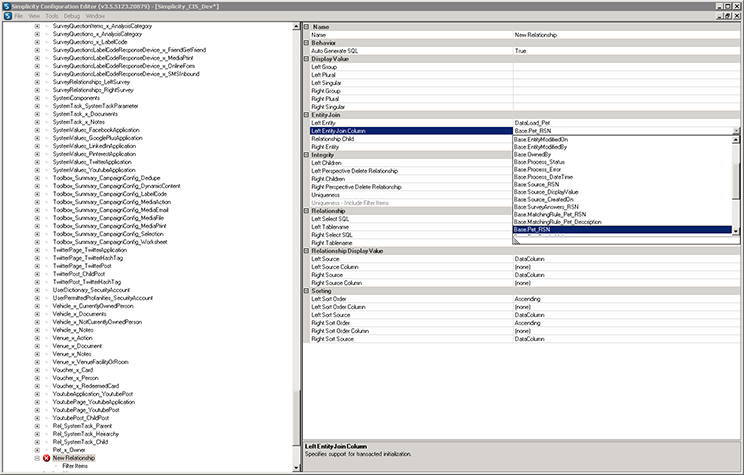This screenshot has height=475, width=744.
Task: Collapse the Relationship Display Value section
Action: (x=307, y=251)
